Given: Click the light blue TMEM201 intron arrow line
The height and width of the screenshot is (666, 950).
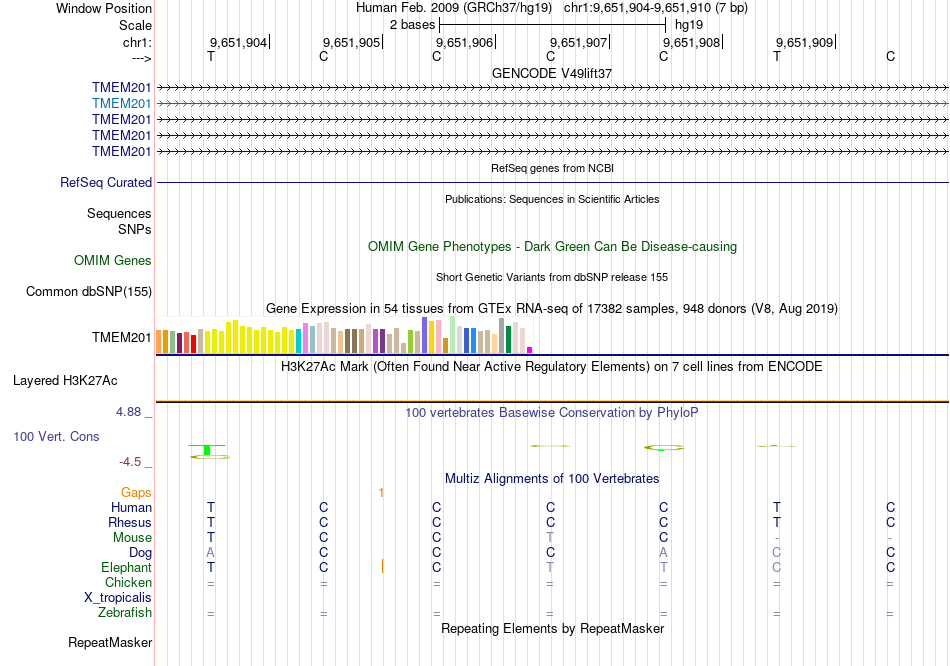Looking at the screenshot, I should 553,104.
